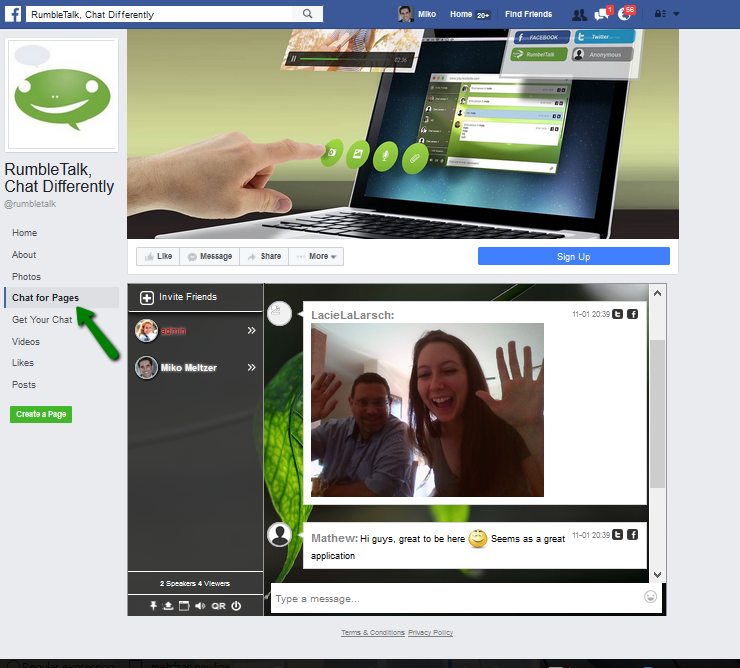Click the chat scrollbar up arrow
This screenshot has width=740, height=668.
click(x=657, y=293)
